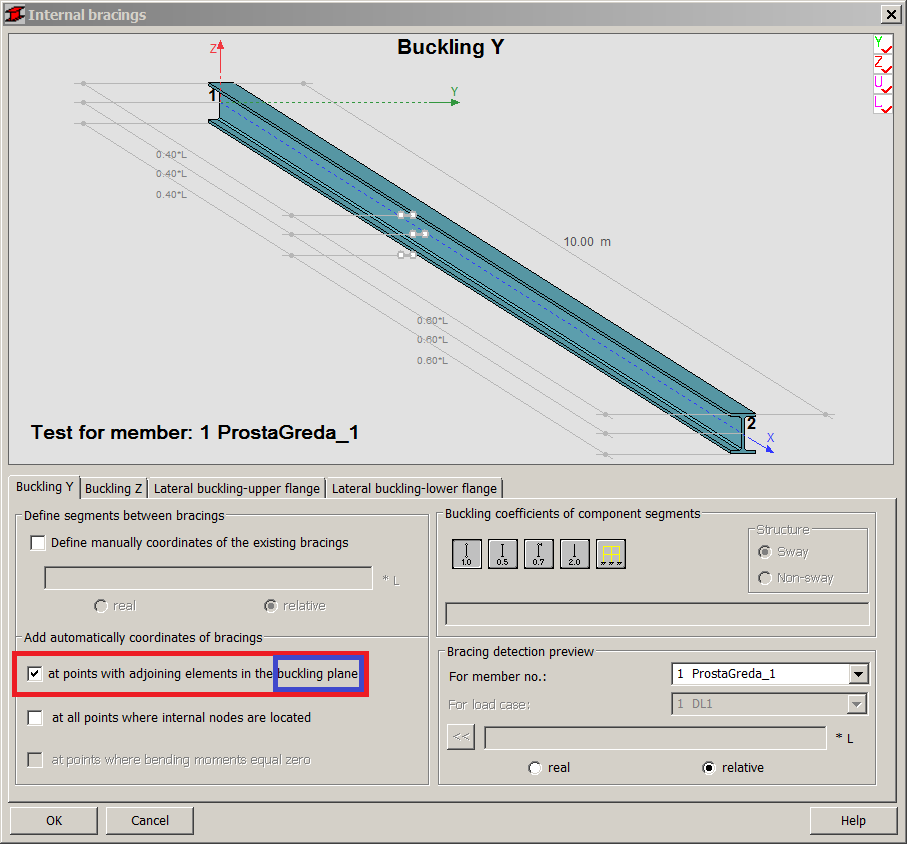Select buckling coefficient 2.0

click(x=574, y=554)
